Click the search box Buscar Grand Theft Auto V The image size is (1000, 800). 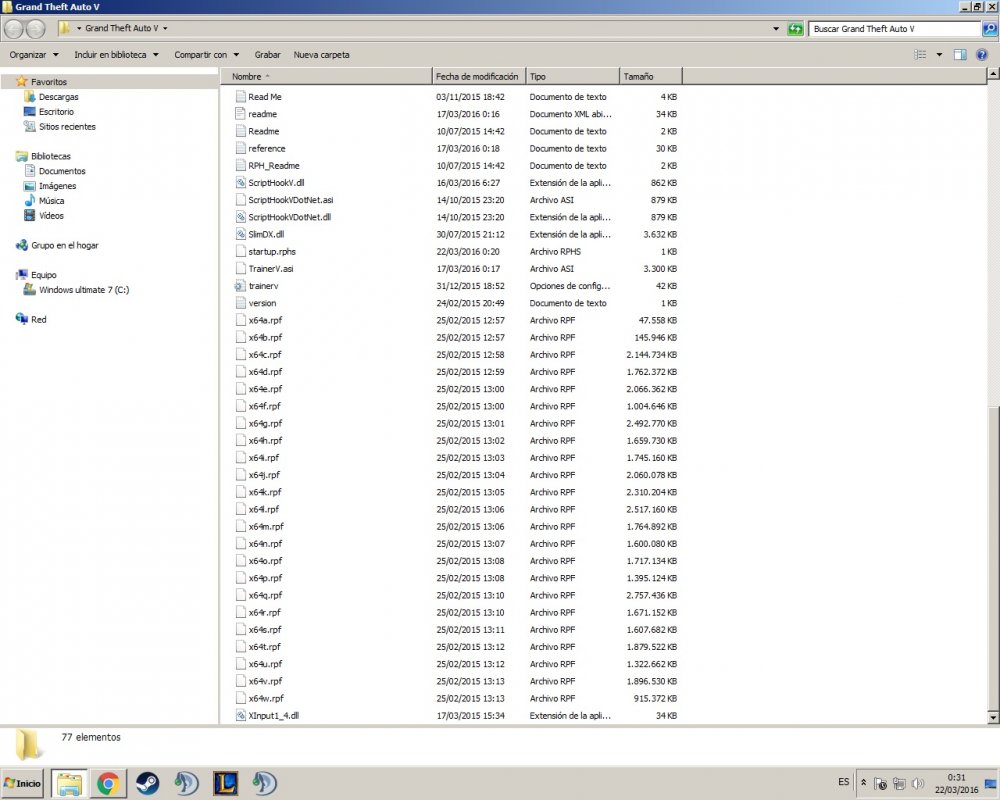point(894,29)
